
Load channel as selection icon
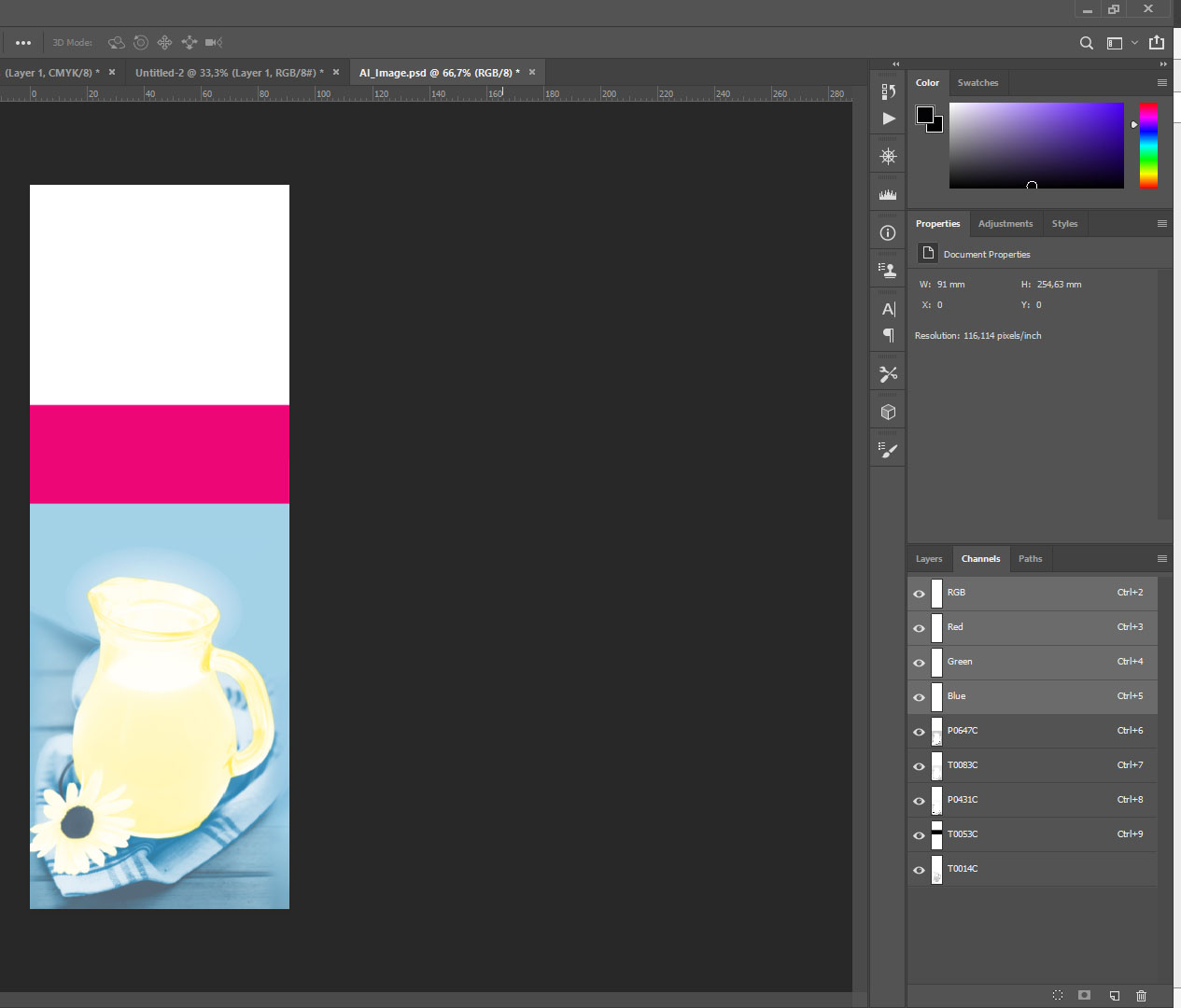(x=1058, y=996)
